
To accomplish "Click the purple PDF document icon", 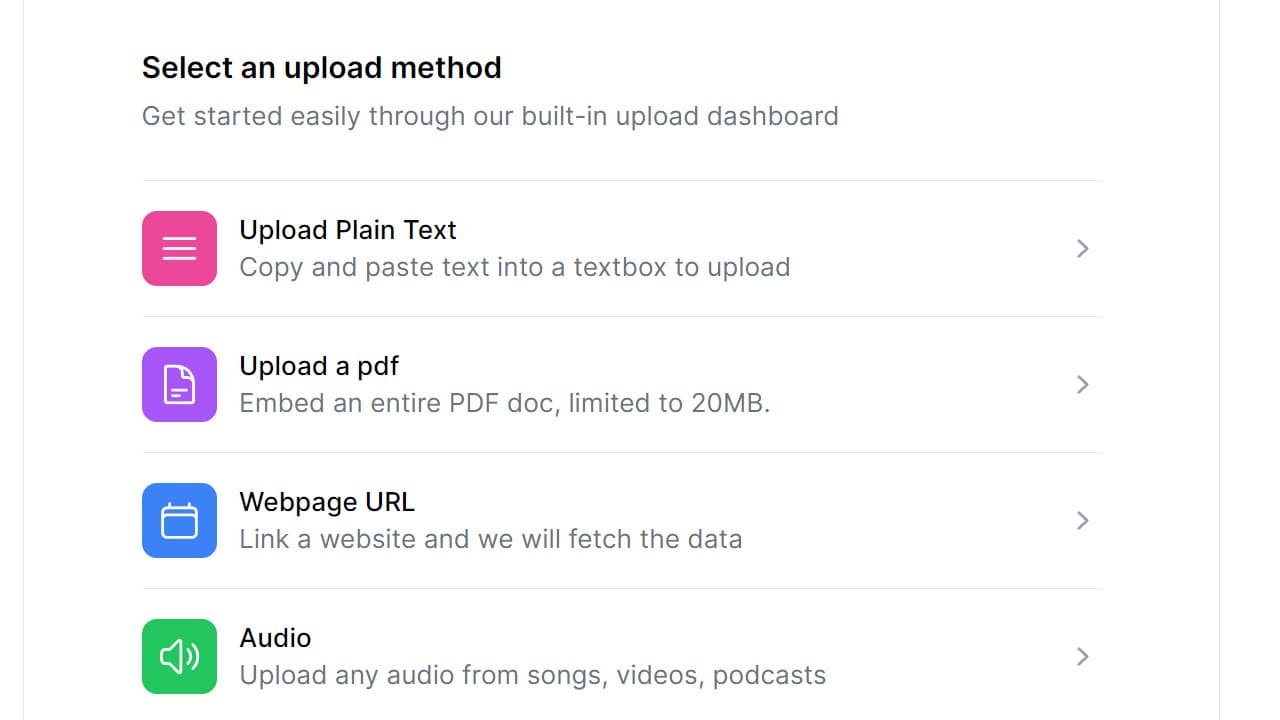I will click(179, 384).
